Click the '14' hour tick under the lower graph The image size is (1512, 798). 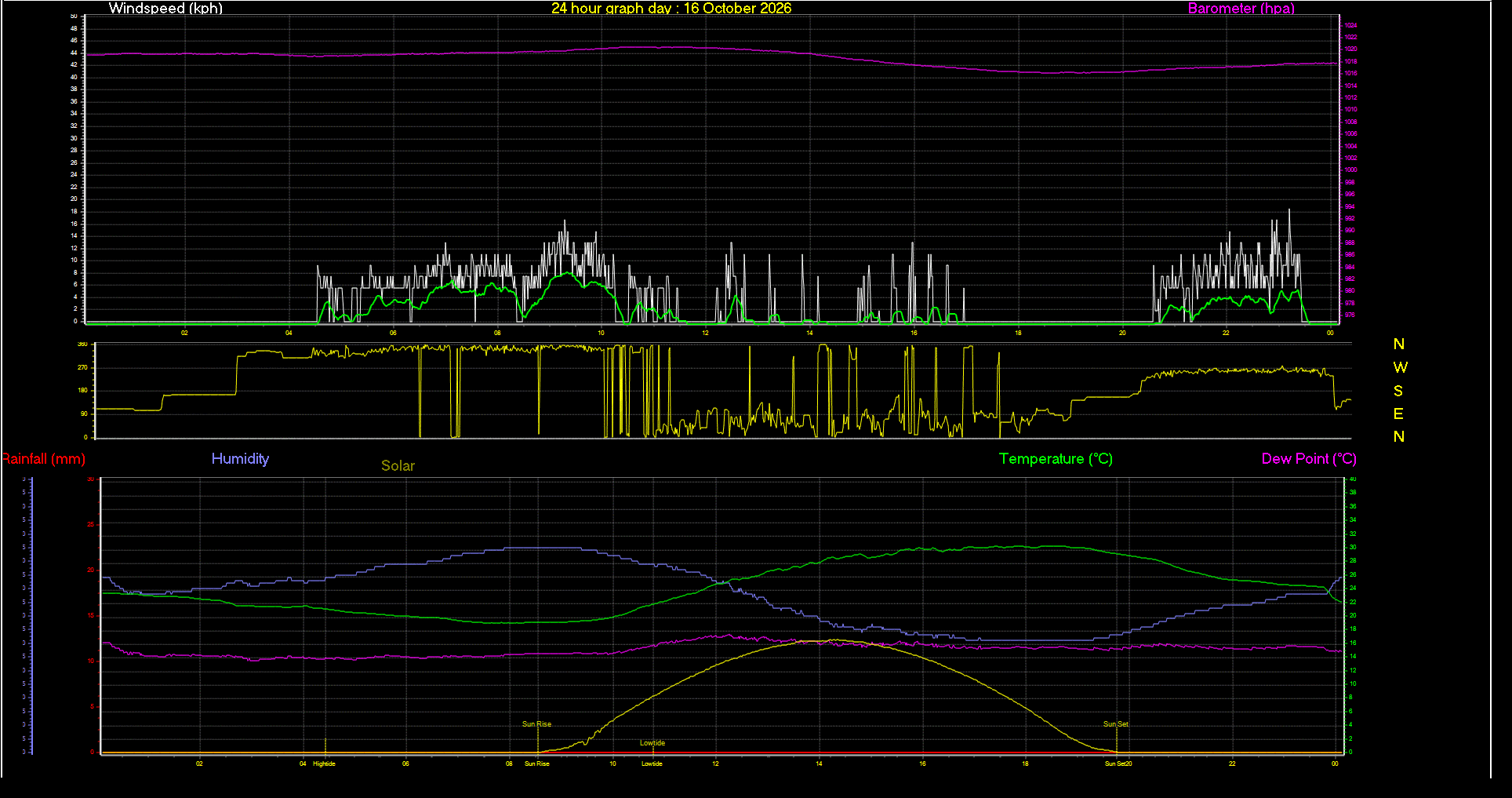(819, 763)
